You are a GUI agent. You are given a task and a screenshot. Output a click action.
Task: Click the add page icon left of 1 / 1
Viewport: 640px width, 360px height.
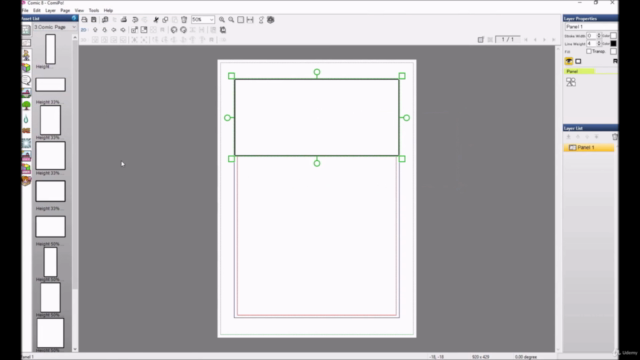pyautogui.click(x=480, y=40)
